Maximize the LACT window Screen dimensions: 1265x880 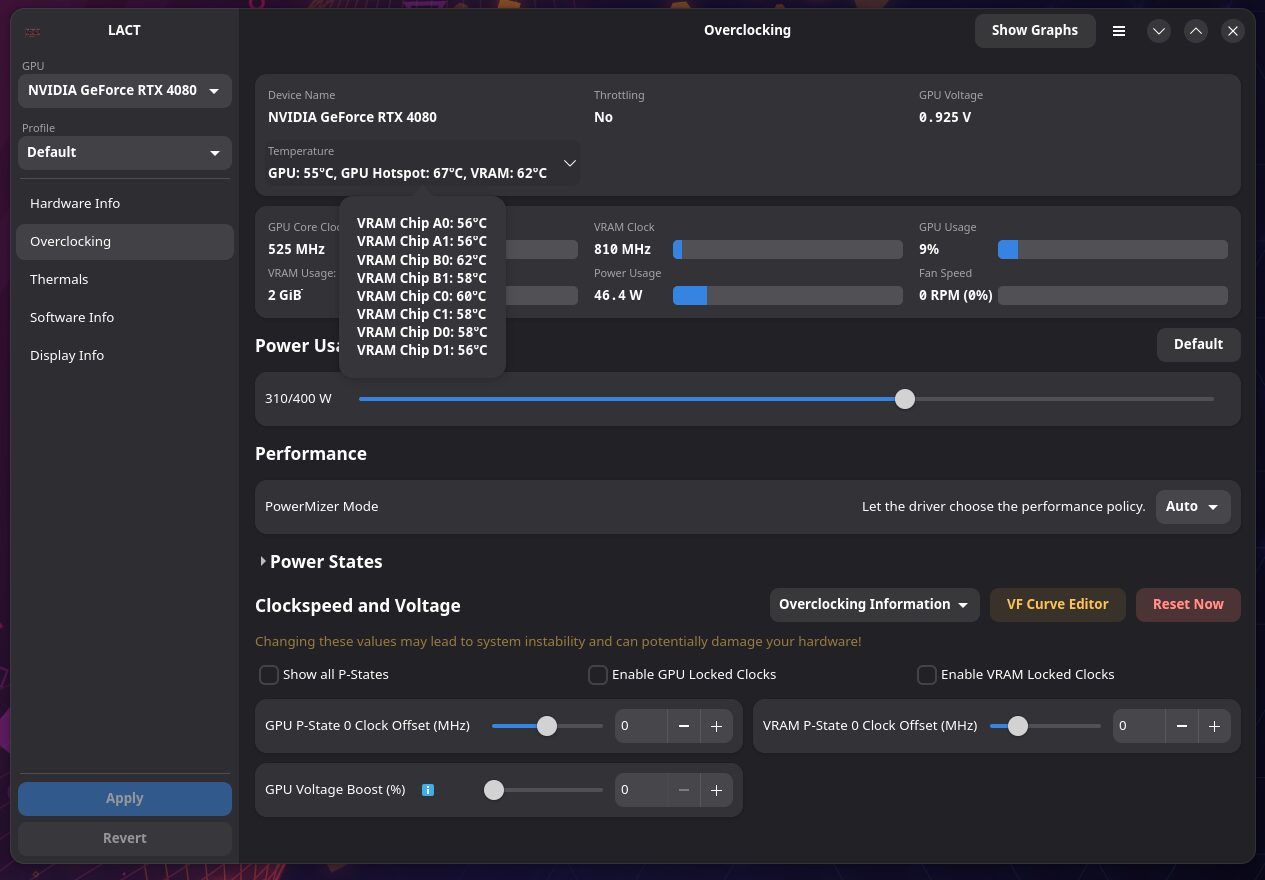pyautogui.click(x=1196, y=31)
